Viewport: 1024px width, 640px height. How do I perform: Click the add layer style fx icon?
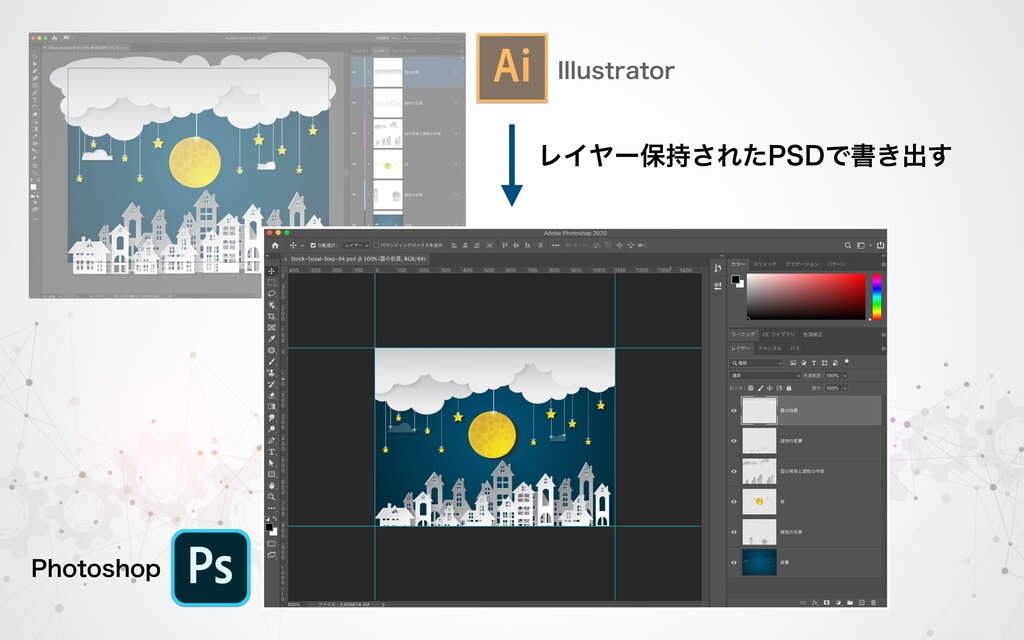tap(815, 602)
